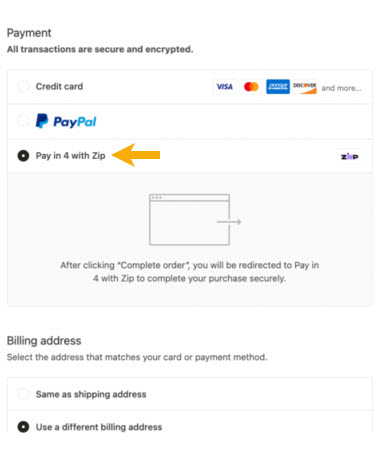Click the Use a different billing address label
This screenshot has width=392, height=455.
[99, 427]
